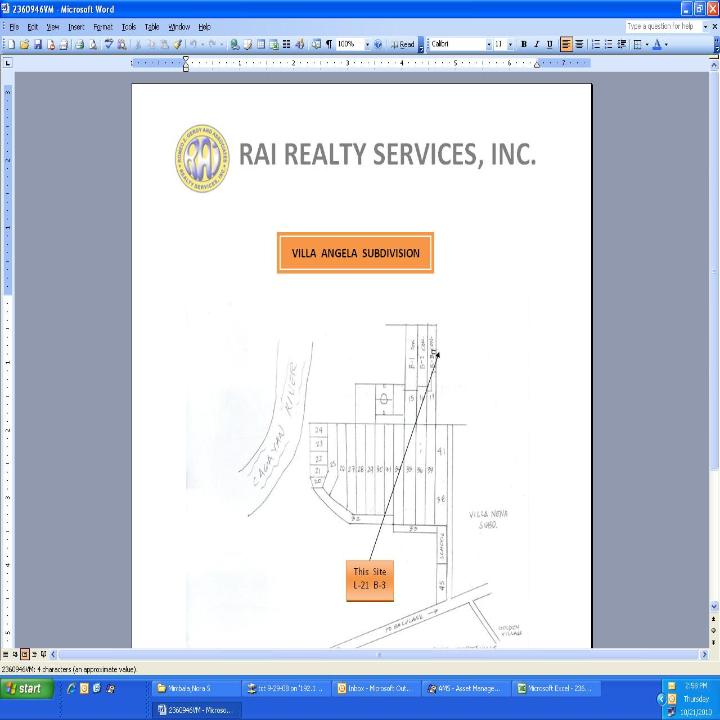This screenshot has width=720, height=720.
Task: Open the Insert menu
Action: coord(76,27)
